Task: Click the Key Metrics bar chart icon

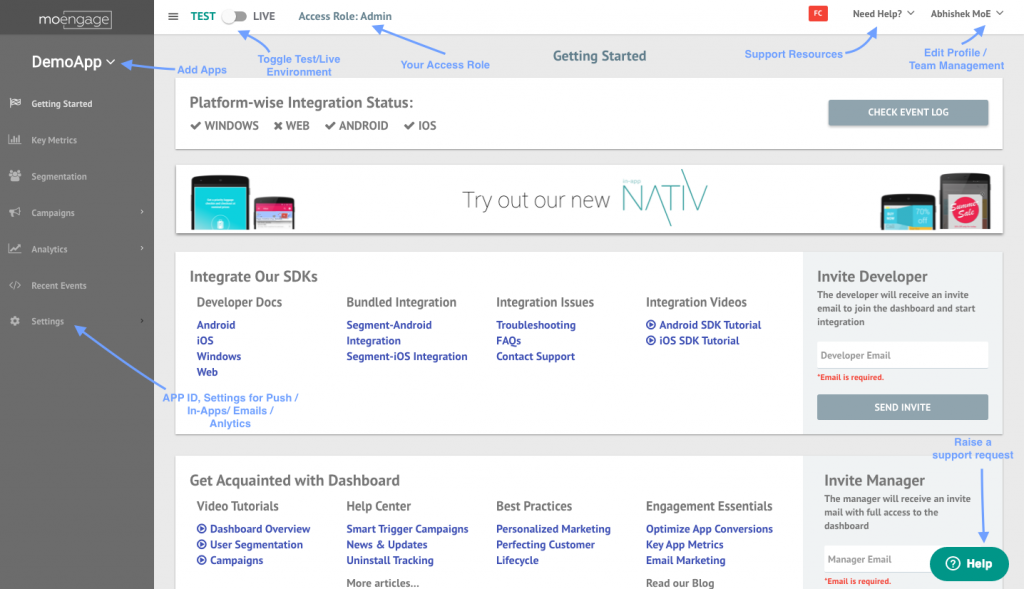Action: point(15,140)
